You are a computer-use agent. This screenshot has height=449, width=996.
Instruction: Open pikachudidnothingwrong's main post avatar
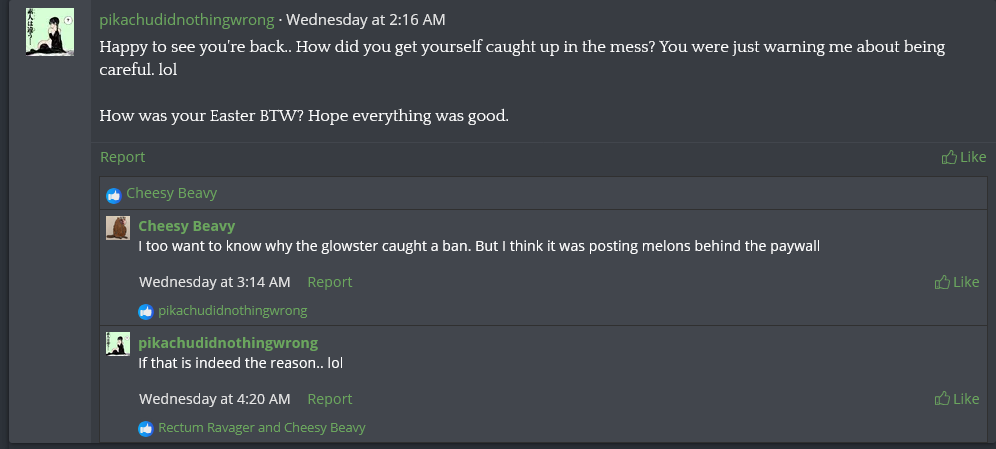coord(49,32)
